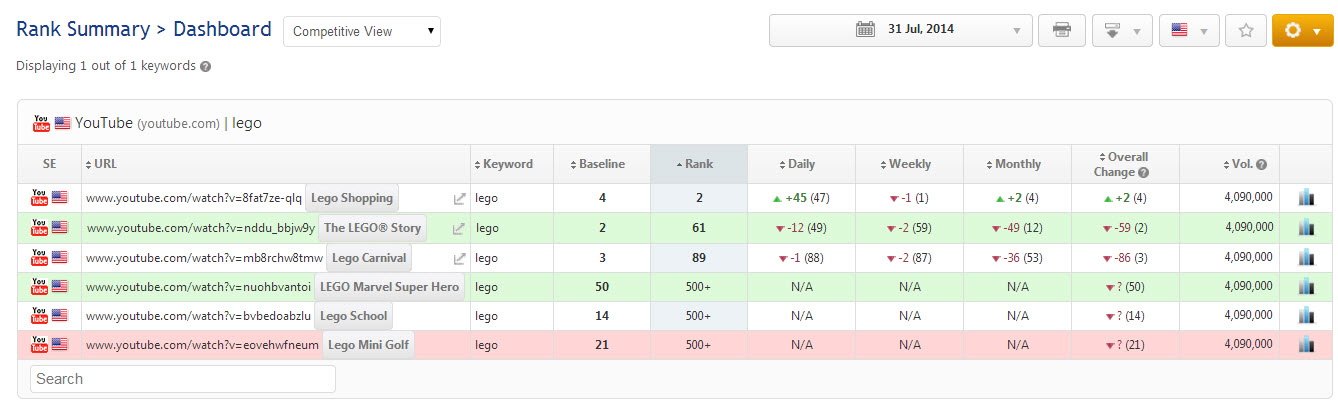Click external link icon beside Lego Shopping
This screenshot has width=1338, height=403.
click(x=459, y=199)
